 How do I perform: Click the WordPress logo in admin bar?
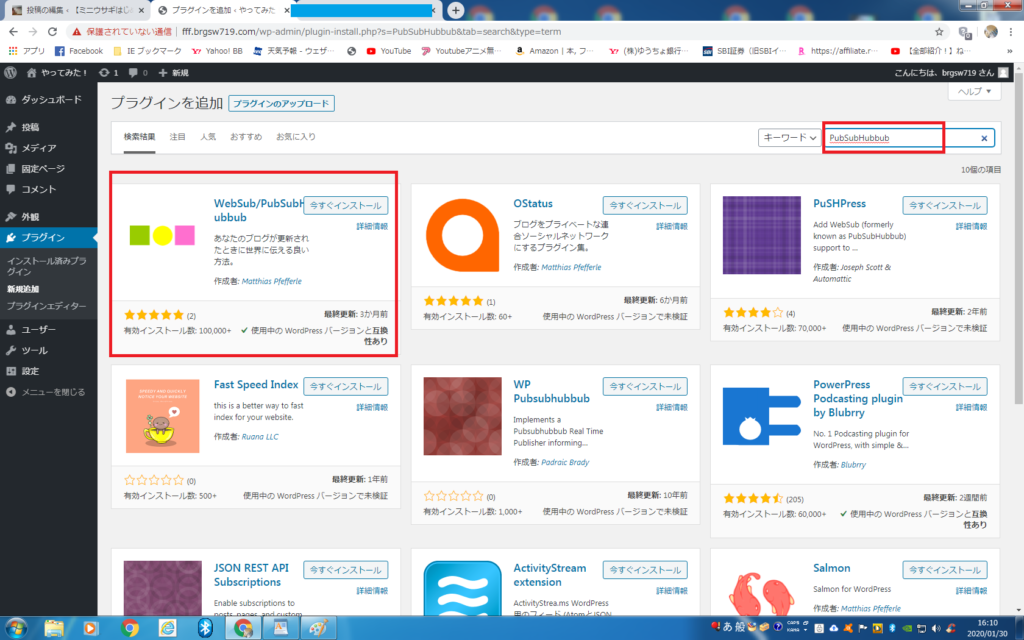pyautogui.click(x=10, y=73)
